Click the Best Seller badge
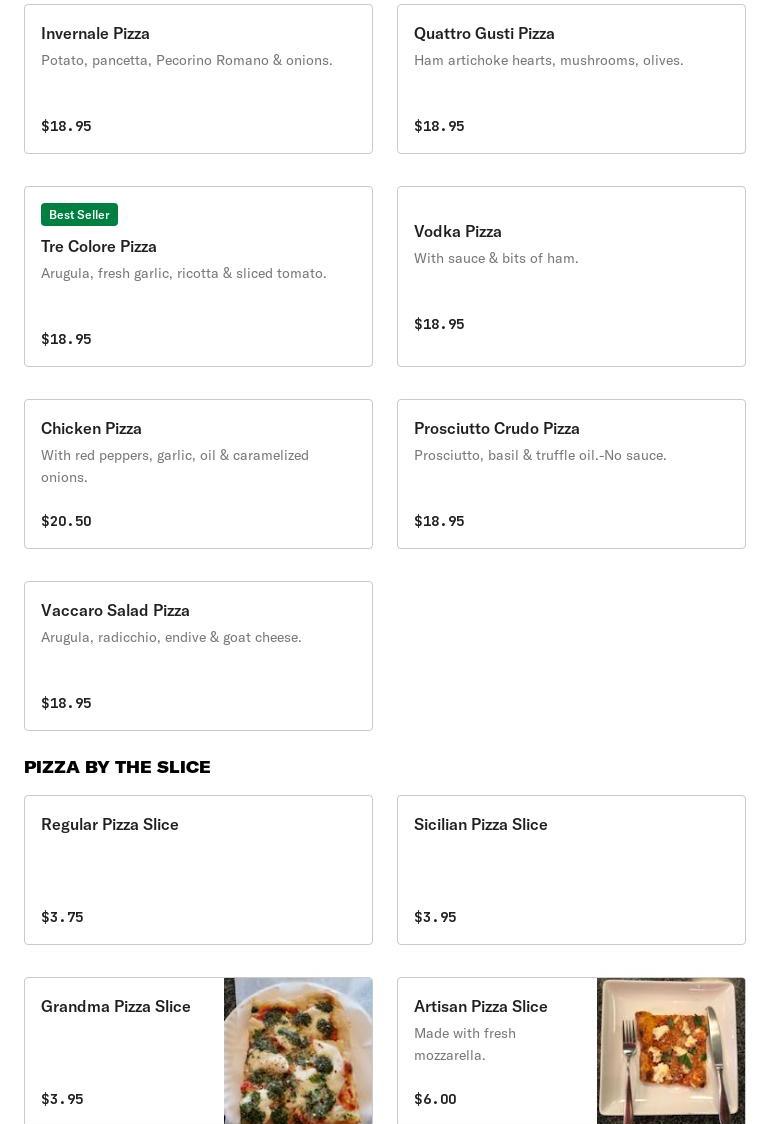Image resolution: width=770 pixels, height=1124 pixels. click(x=79, y=215)
